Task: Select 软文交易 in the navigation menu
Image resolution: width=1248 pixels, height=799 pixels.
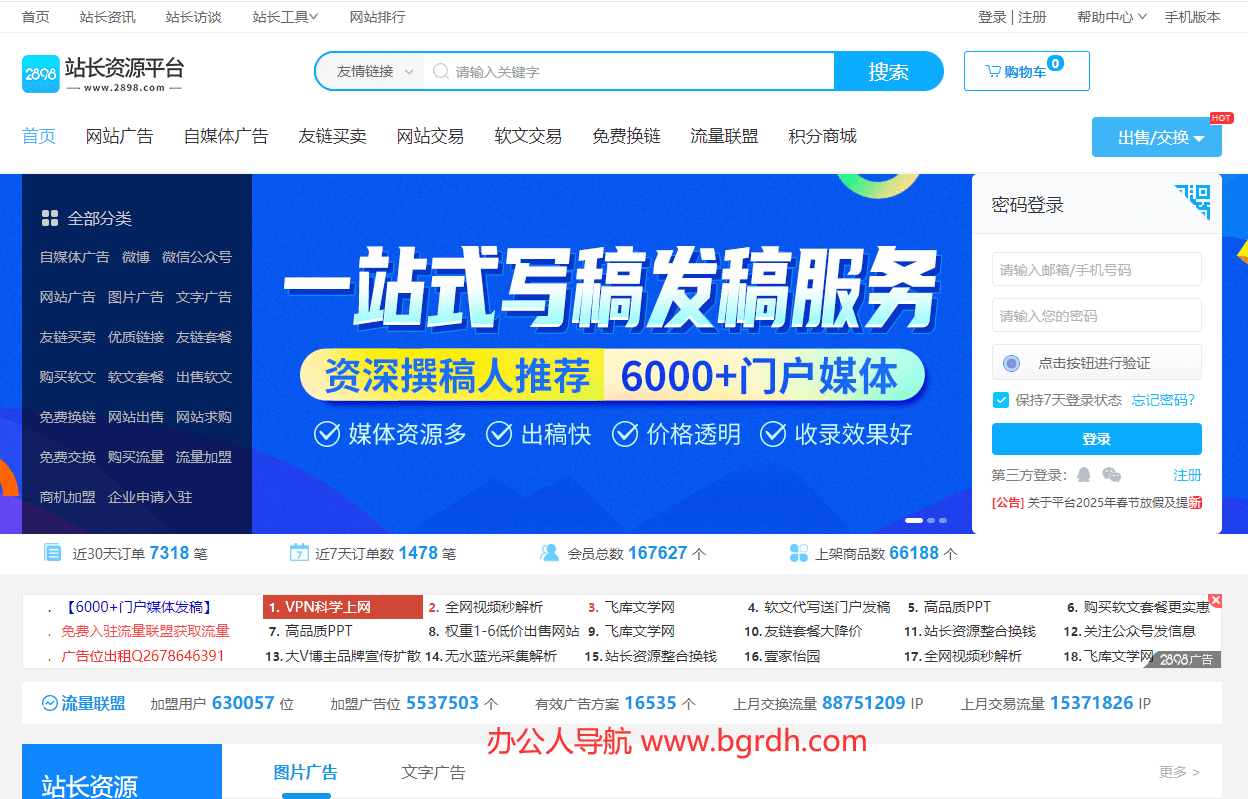Action: [x=527, y=136]
